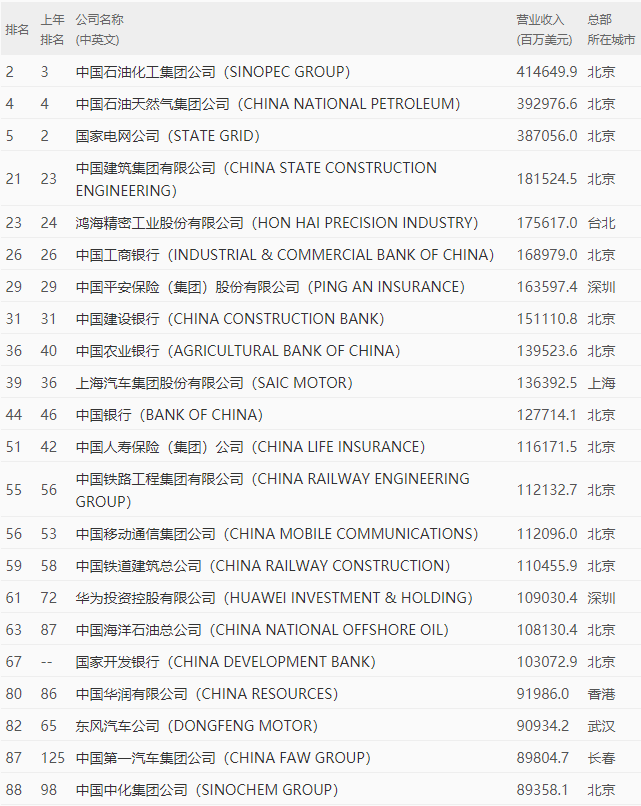Click city 北京 in Sinochem Group row
Viewport: 641px width, 806px height.
(x=601, y=790)
